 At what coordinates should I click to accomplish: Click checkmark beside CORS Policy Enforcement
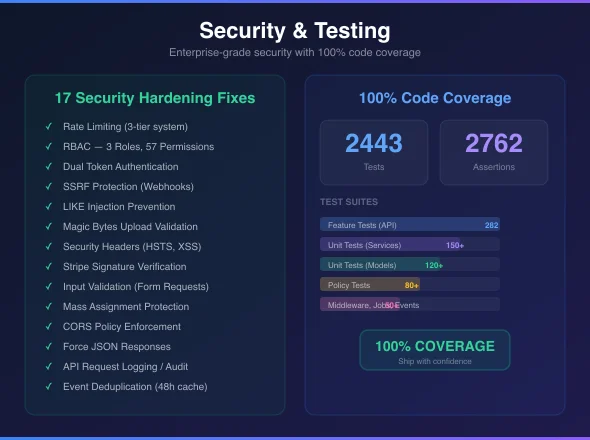(49, 326)
